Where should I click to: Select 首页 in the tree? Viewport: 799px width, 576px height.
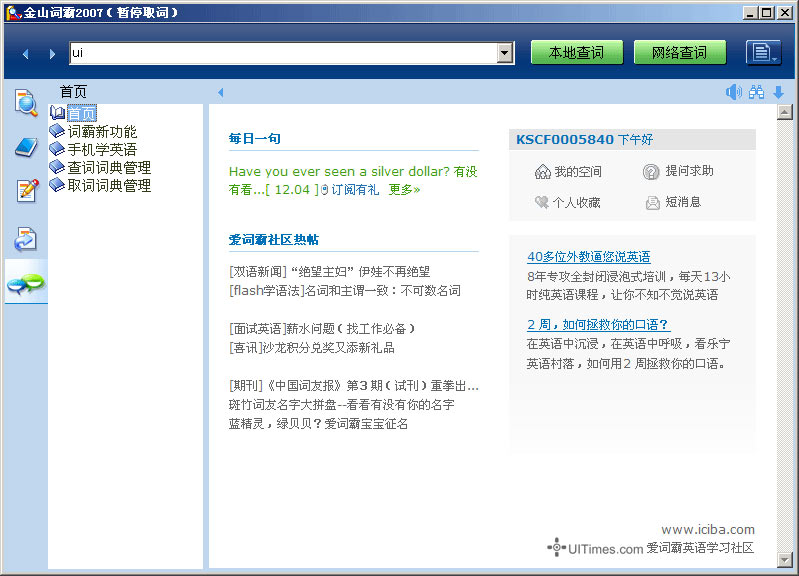[x=82, y=113]
